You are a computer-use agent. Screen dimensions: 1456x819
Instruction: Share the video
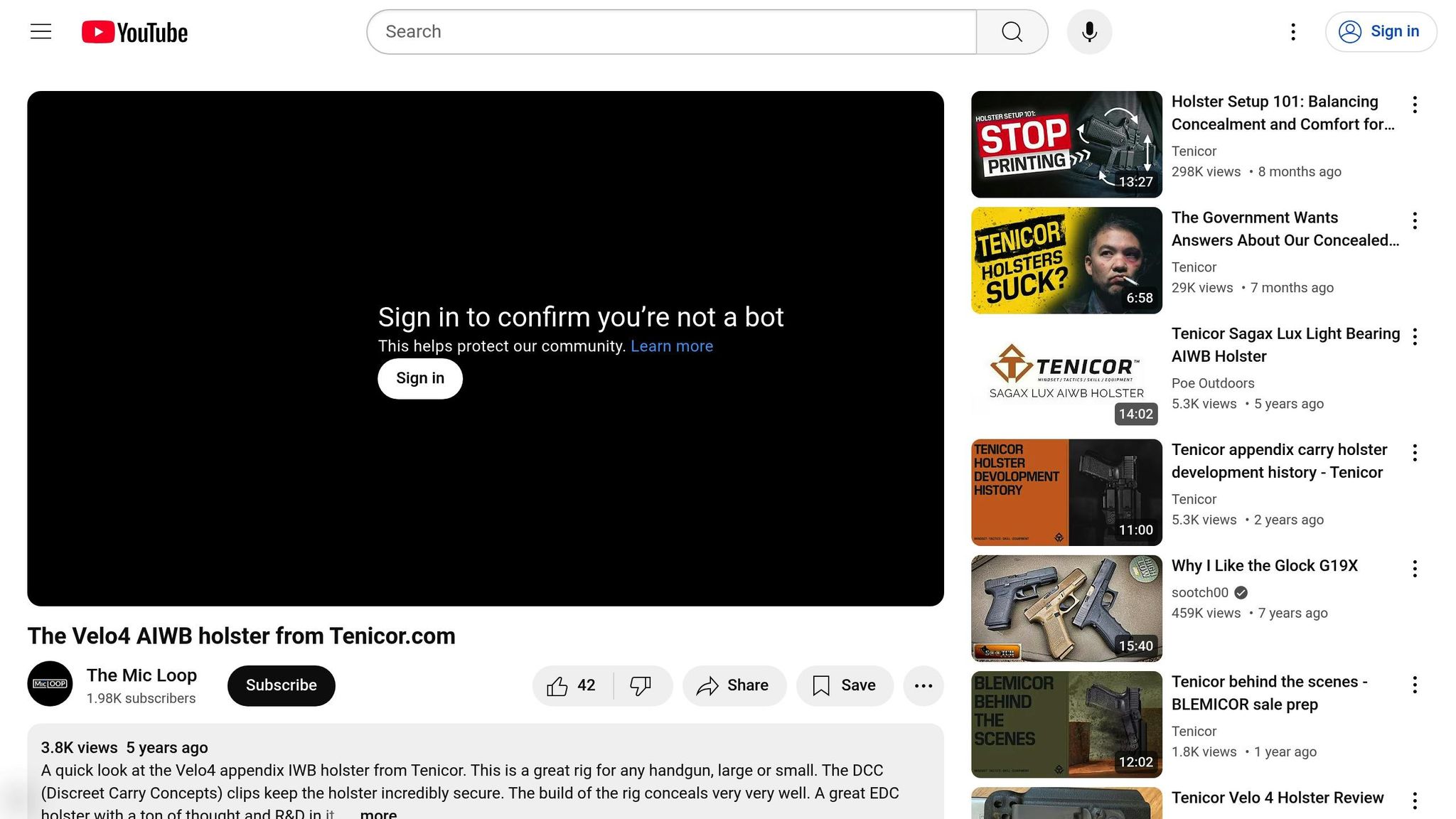click(734, 686)
